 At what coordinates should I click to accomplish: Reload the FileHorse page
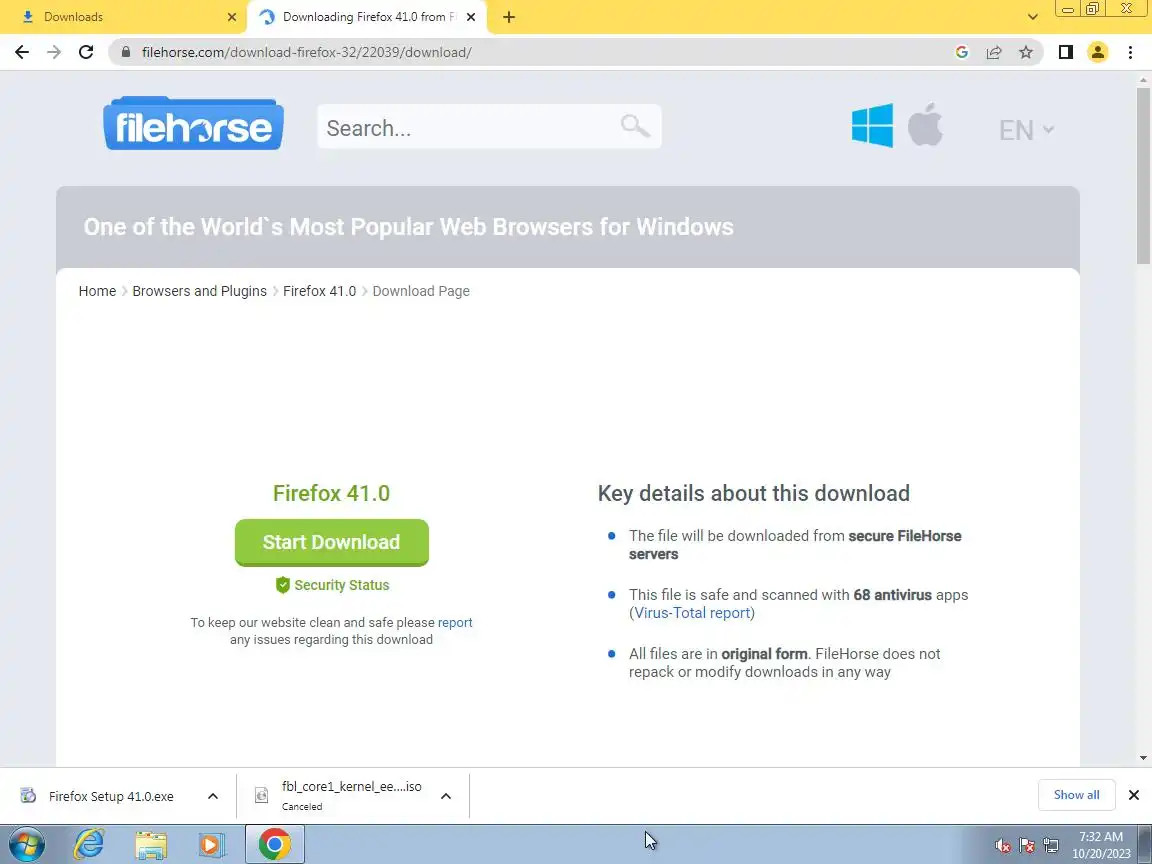pos(86,52)
